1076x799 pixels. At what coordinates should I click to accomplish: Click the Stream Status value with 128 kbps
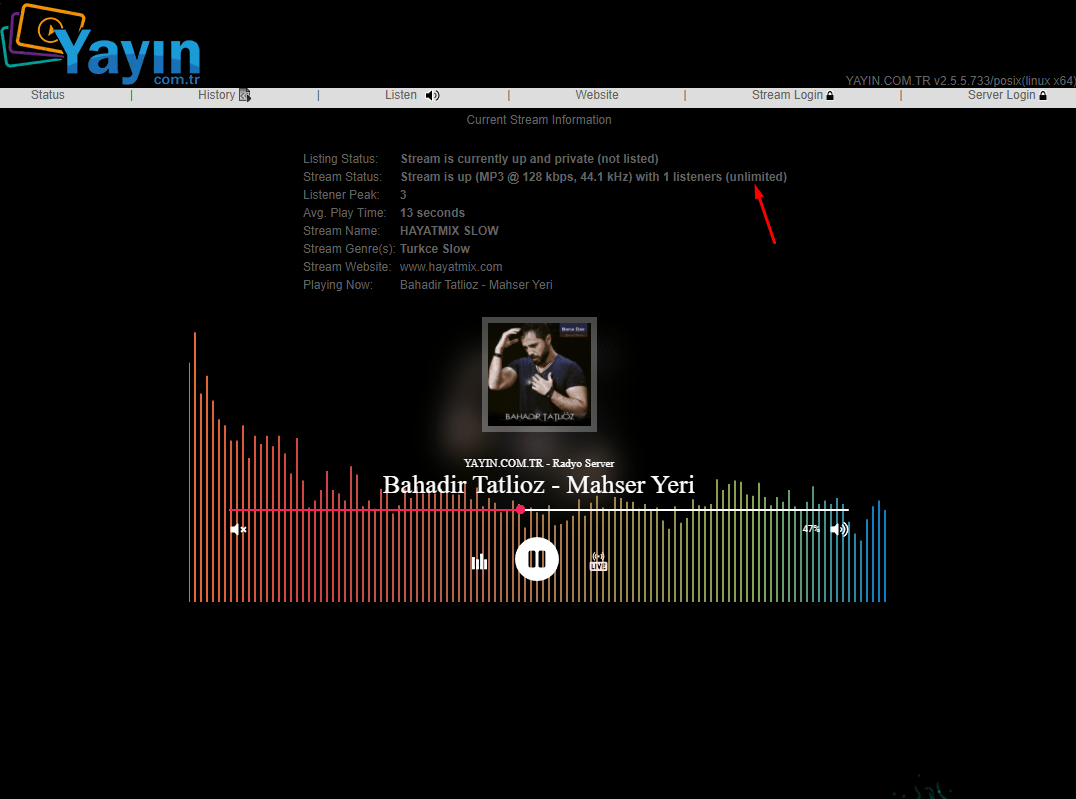(594, 177)
